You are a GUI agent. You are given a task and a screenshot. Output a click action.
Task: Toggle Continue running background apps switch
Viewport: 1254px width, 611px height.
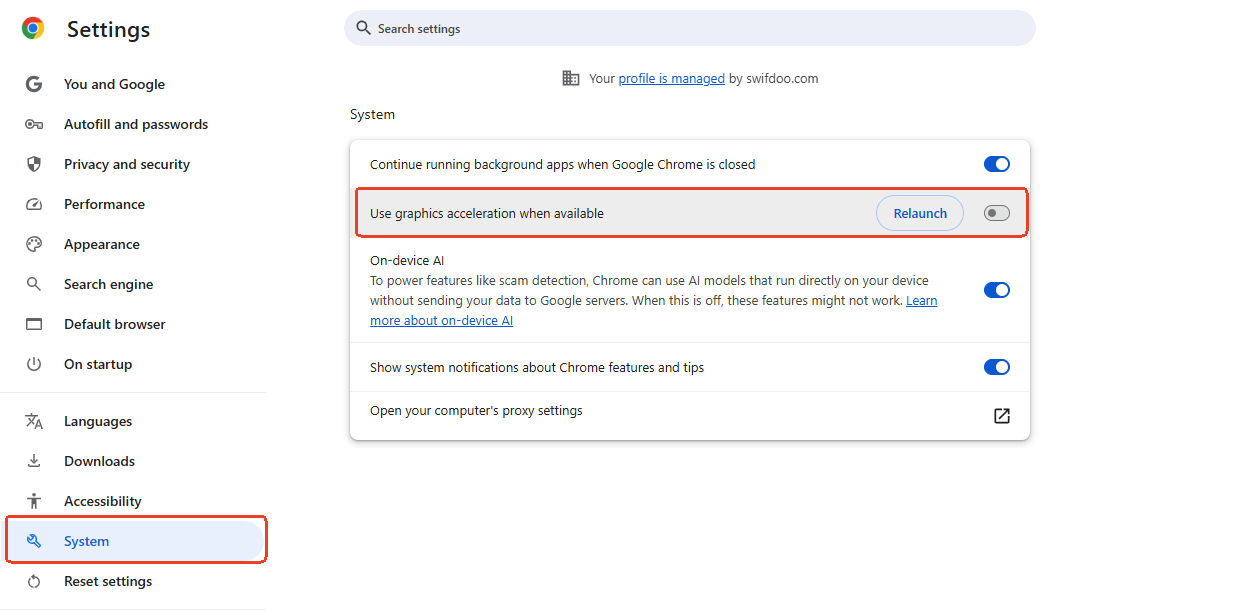click(x=997, y=164)
